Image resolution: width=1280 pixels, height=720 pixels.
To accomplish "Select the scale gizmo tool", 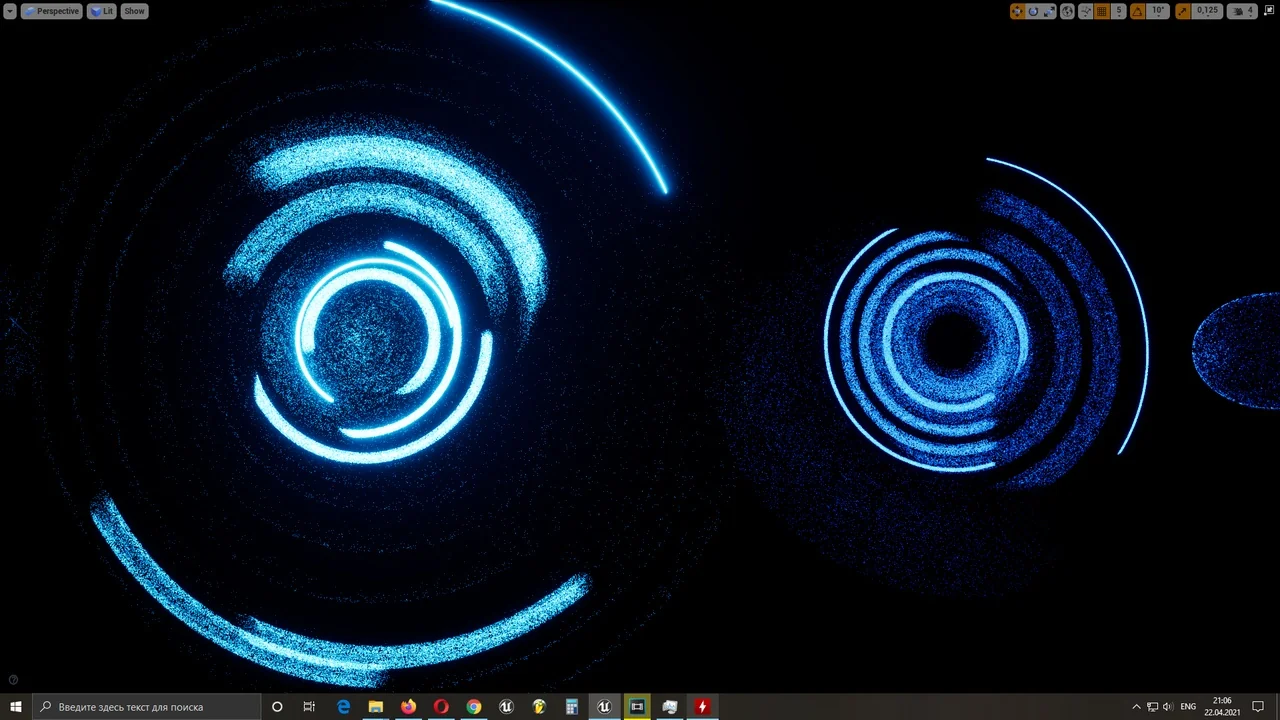I will 1049,11.
